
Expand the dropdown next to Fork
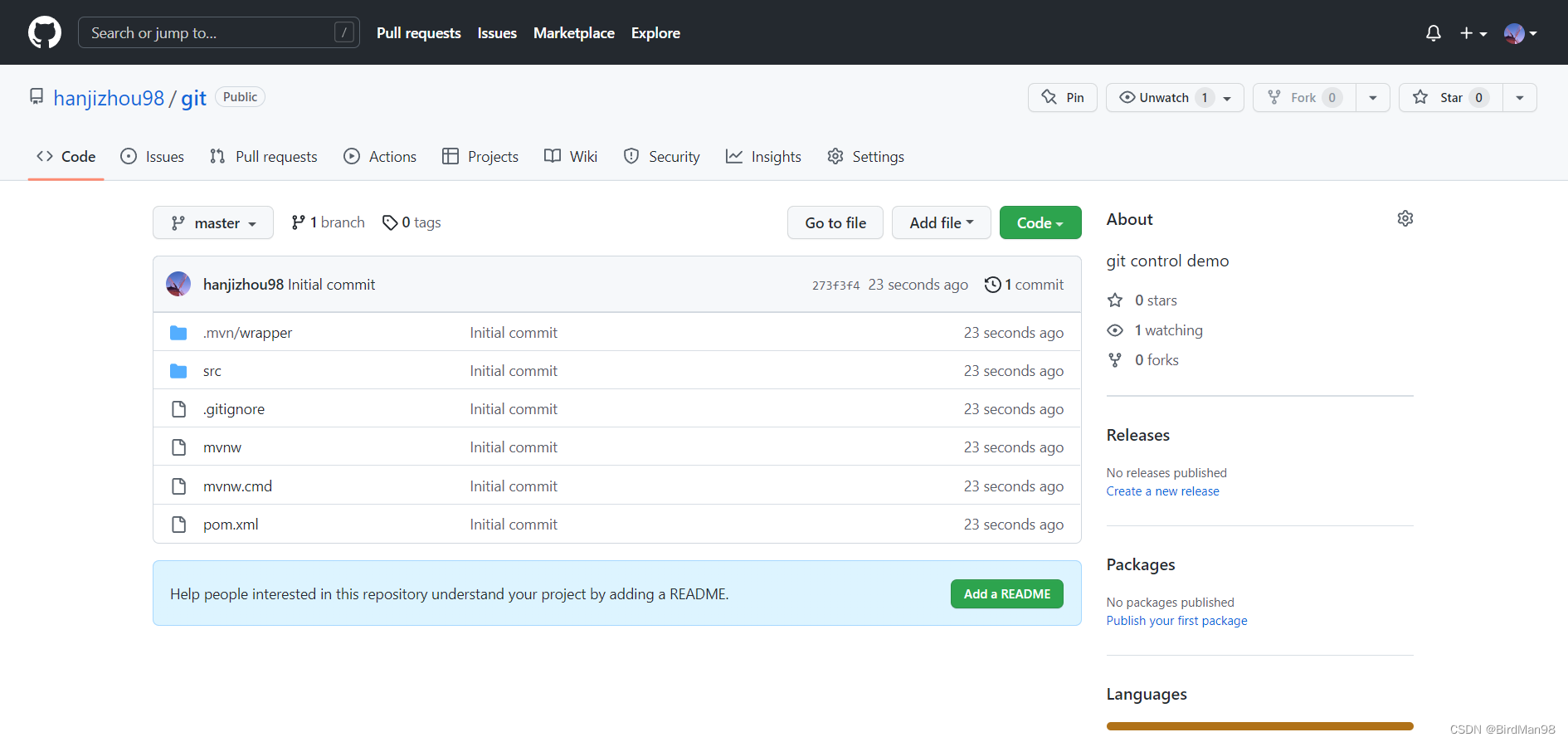coord(1373,97)
